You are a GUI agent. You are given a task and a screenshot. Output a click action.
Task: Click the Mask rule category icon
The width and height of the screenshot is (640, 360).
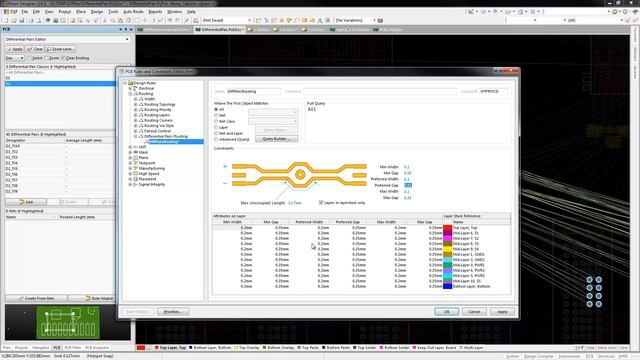136,152
